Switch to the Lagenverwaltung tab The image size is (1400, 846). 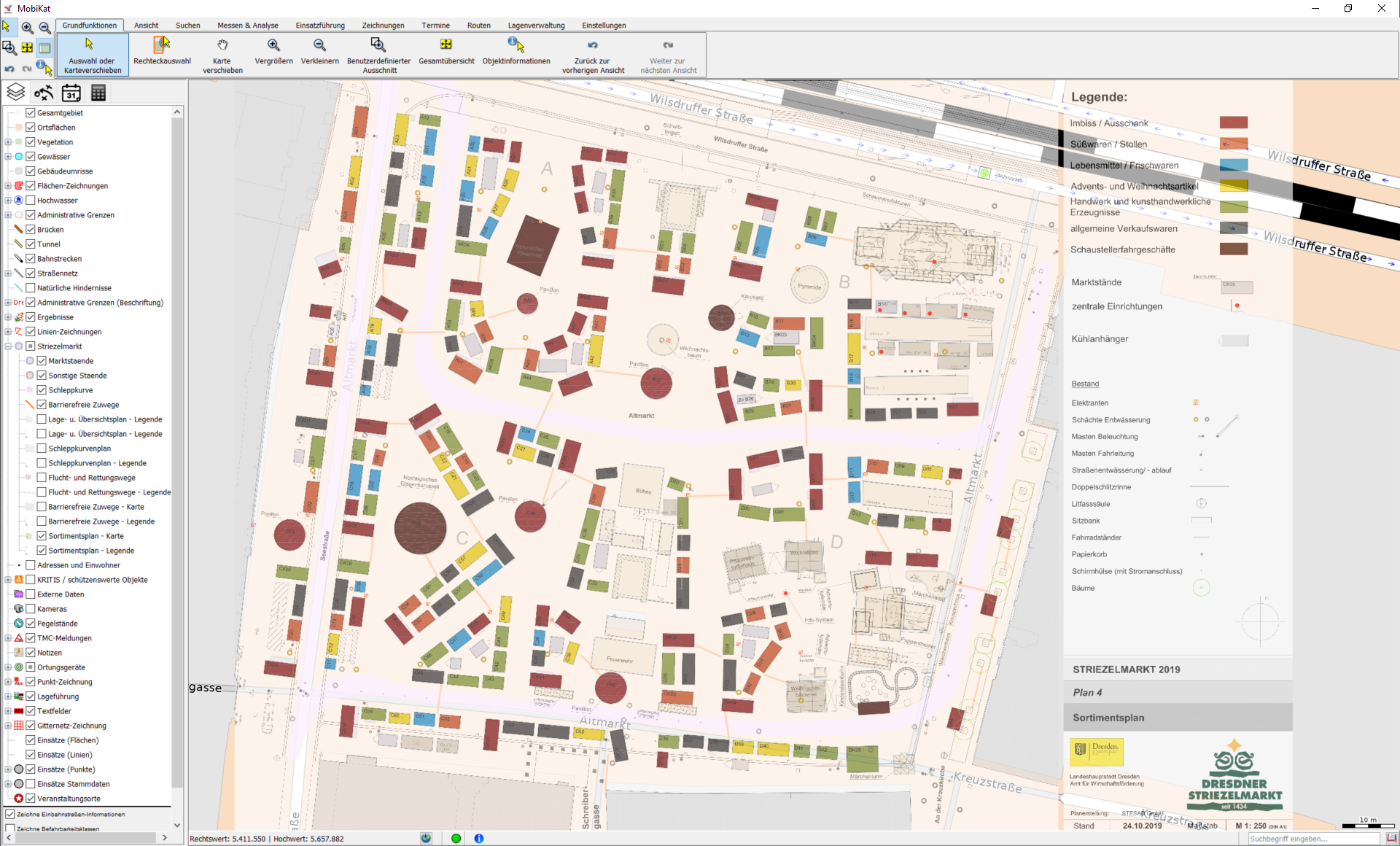[x=536, y=26]
